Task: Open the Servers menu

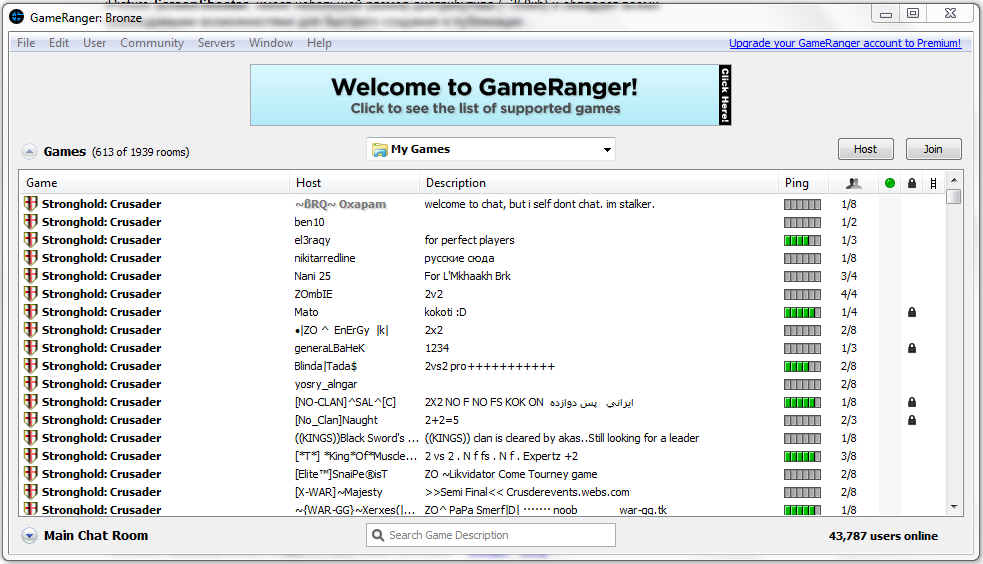Action: (216, 43)
